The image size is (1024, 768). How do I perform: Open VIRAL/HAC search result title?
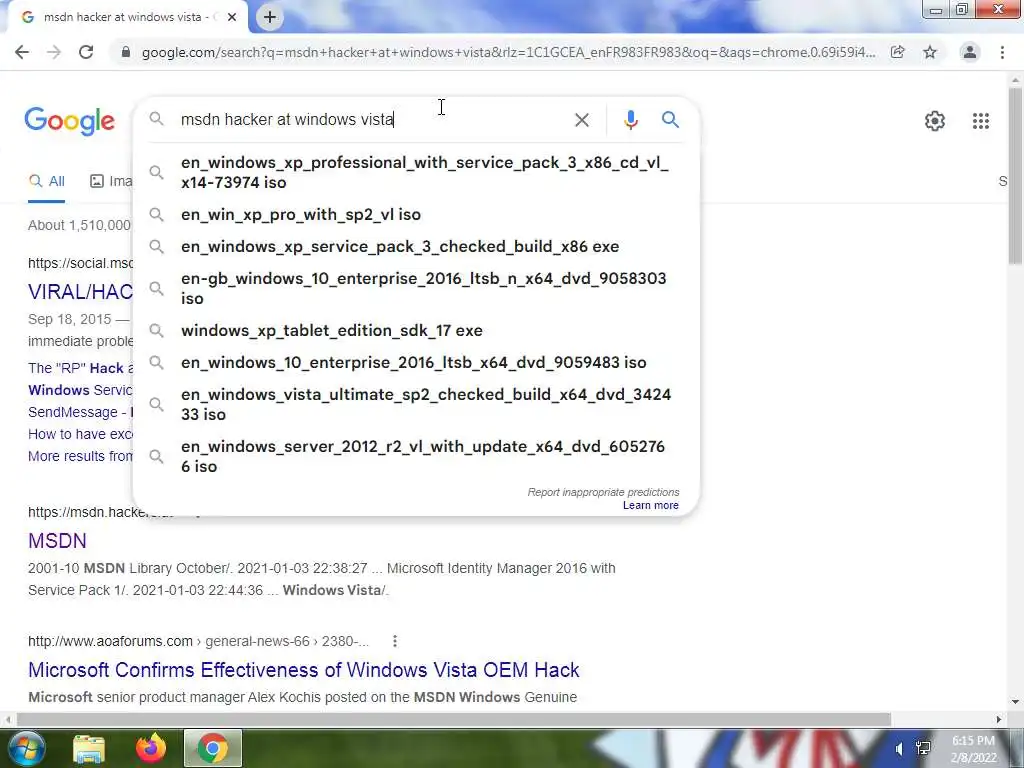(80, 292)
